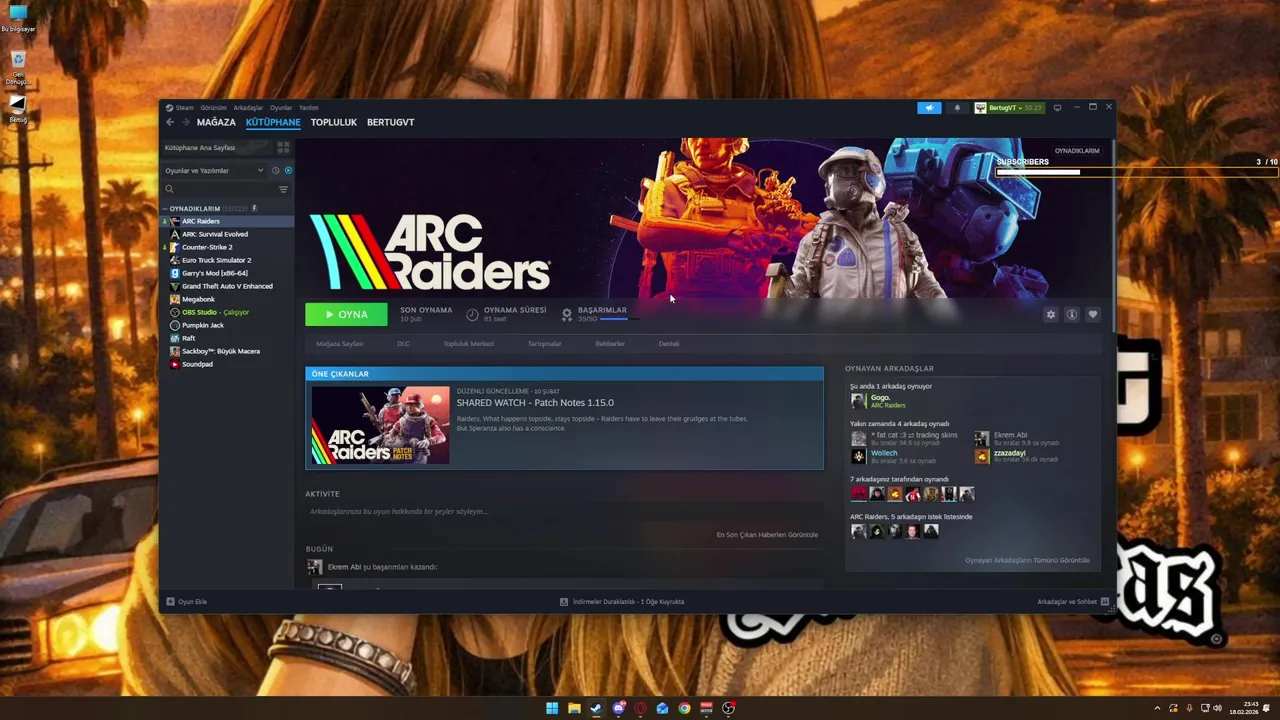Open the SHARED WATCH patch notes thumbnail
This screenshot has height=720, width=1280.
tap(380, 425)
